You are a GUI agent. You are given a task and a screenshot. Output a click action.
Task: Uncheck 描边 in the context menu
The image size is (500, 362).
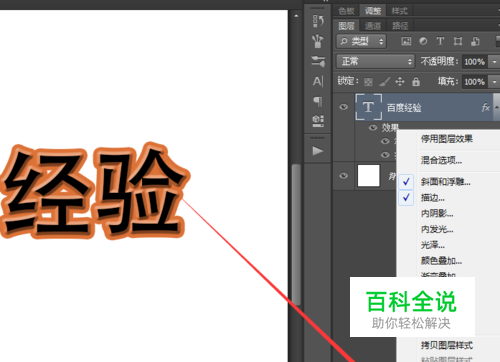[x=433, y=198]
